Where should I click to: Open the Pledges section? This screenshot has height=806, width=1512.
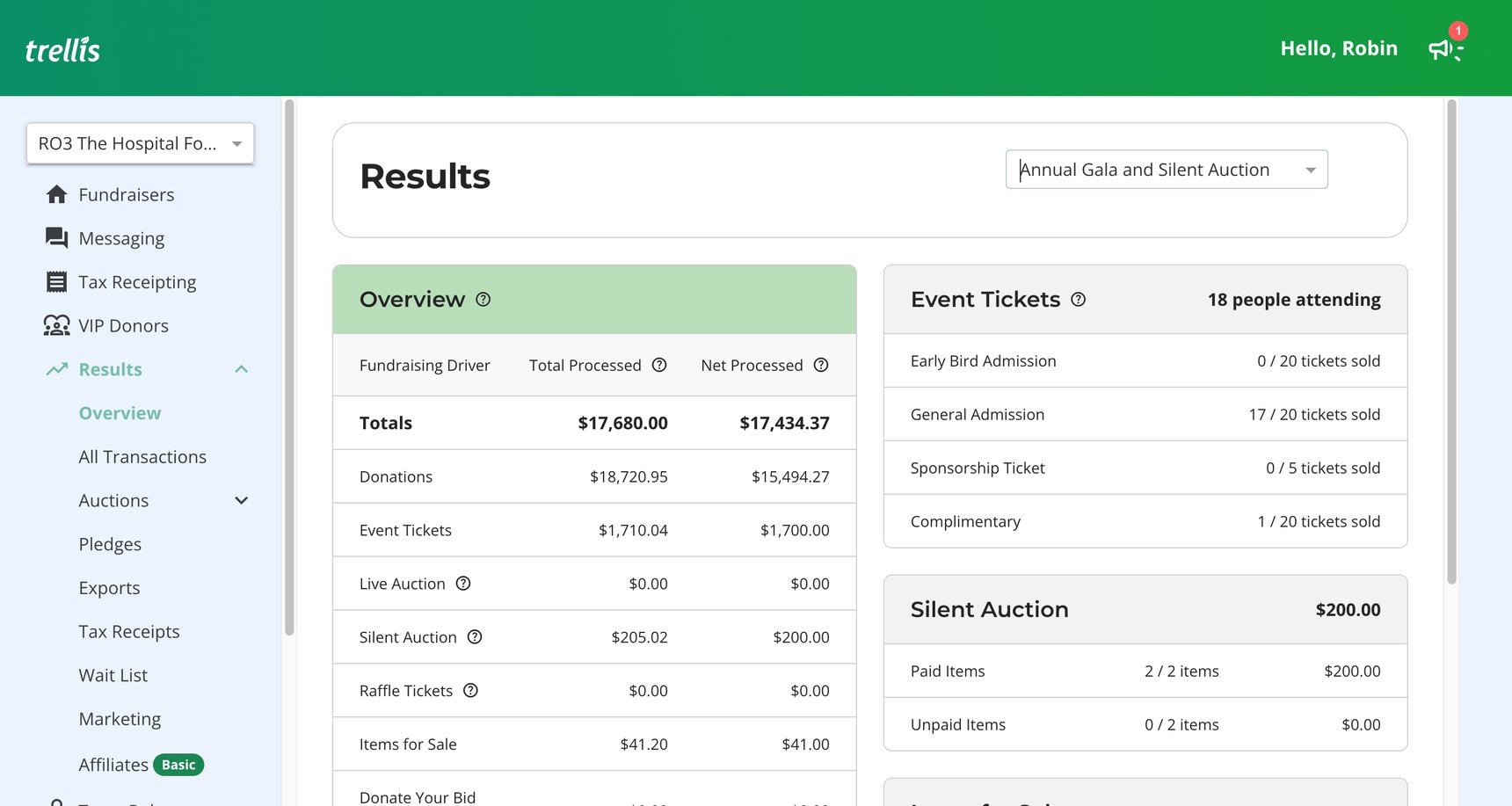click(110, 543)
